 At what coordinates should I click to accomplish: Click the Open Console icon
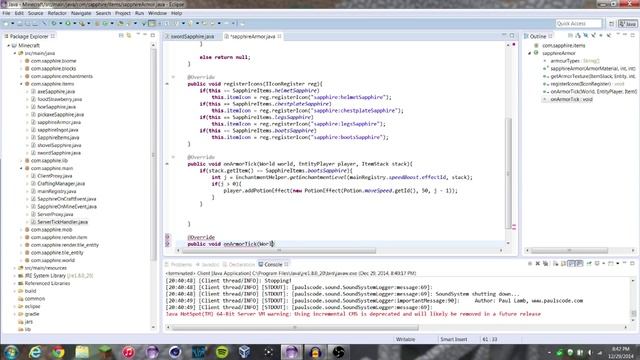click(x=611, y=264)
